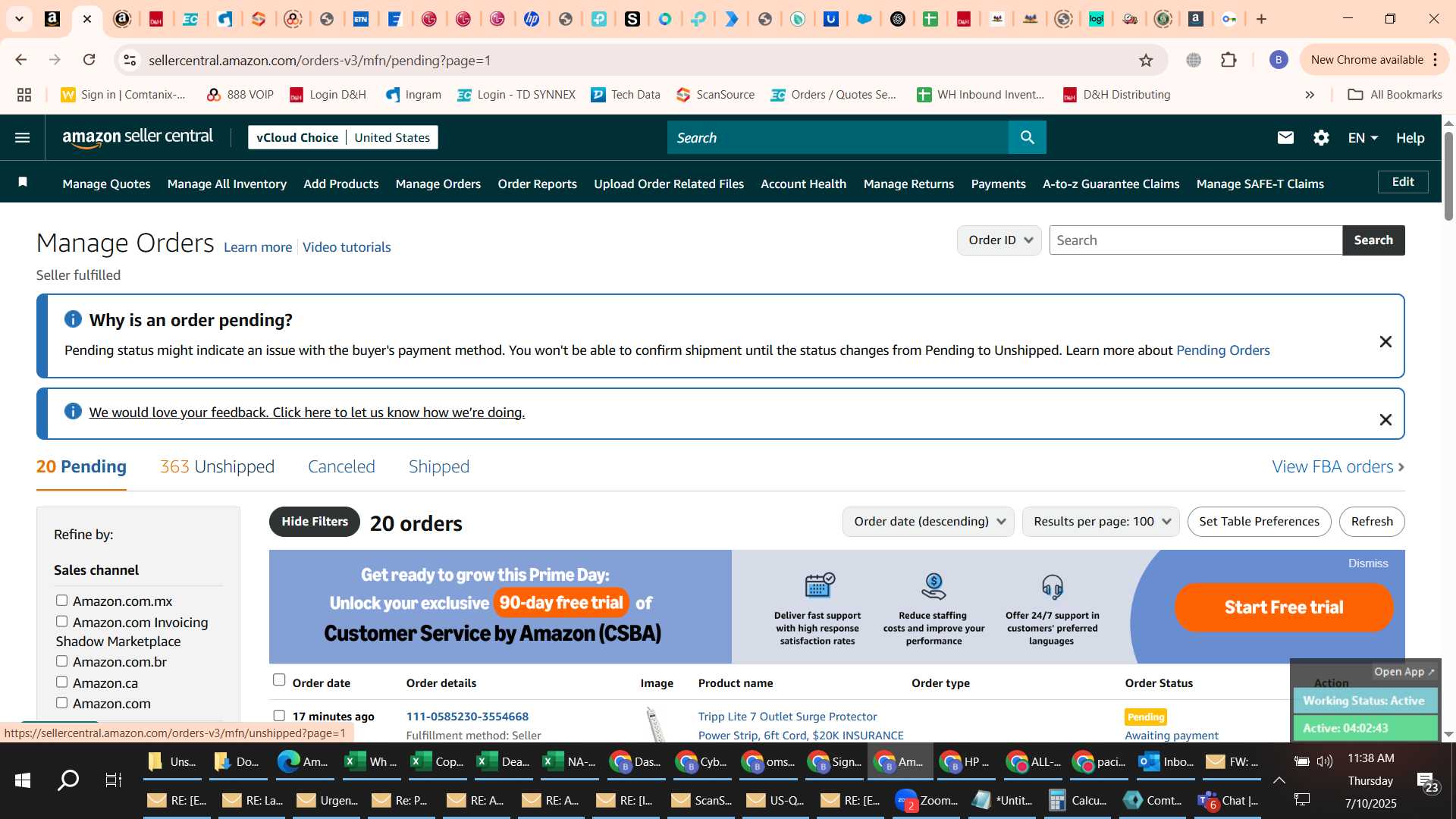Open Results per page dropdown
The image size is (1456, 819).
1100,522
